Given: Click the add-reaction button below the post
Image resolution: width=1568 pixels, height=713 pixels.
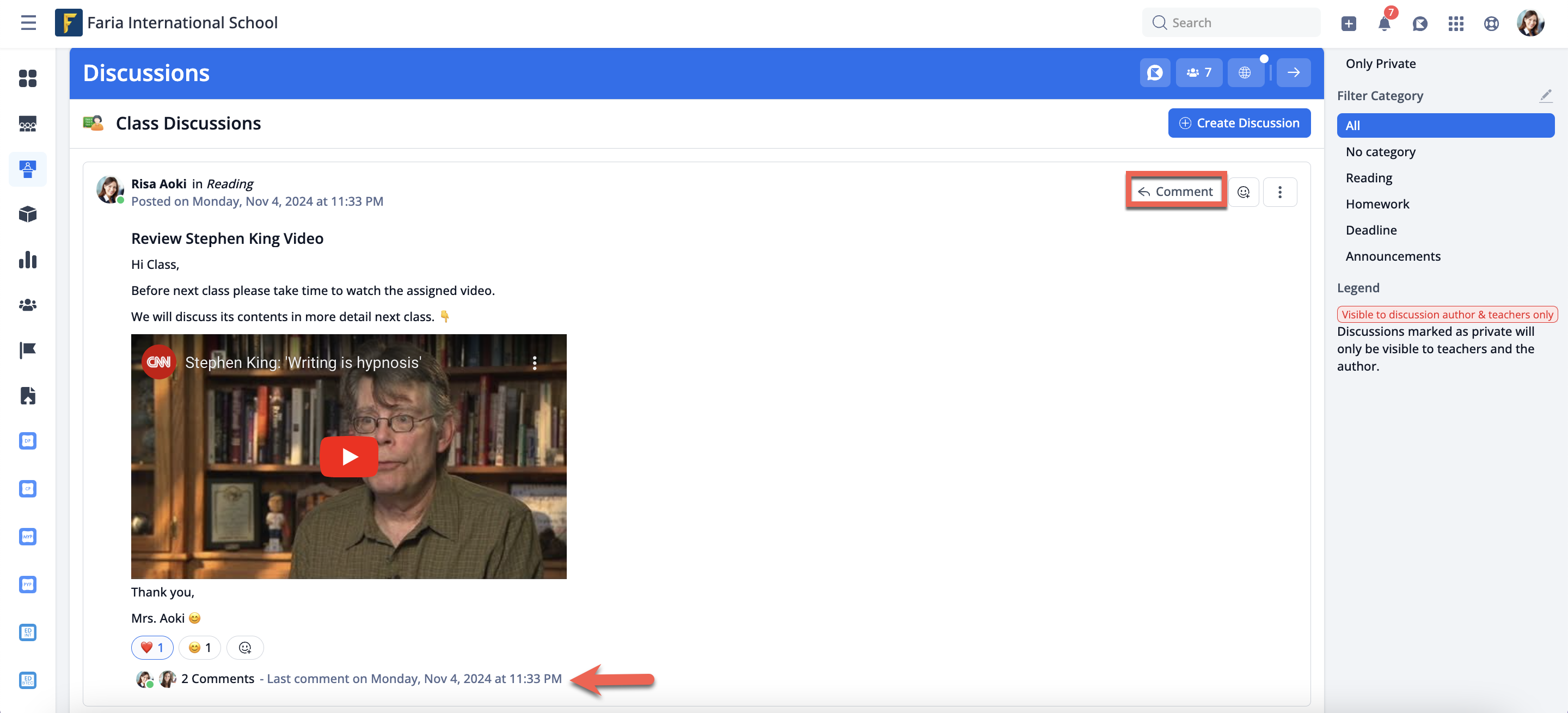Looking at the screenshot, I should coord(246,647).
